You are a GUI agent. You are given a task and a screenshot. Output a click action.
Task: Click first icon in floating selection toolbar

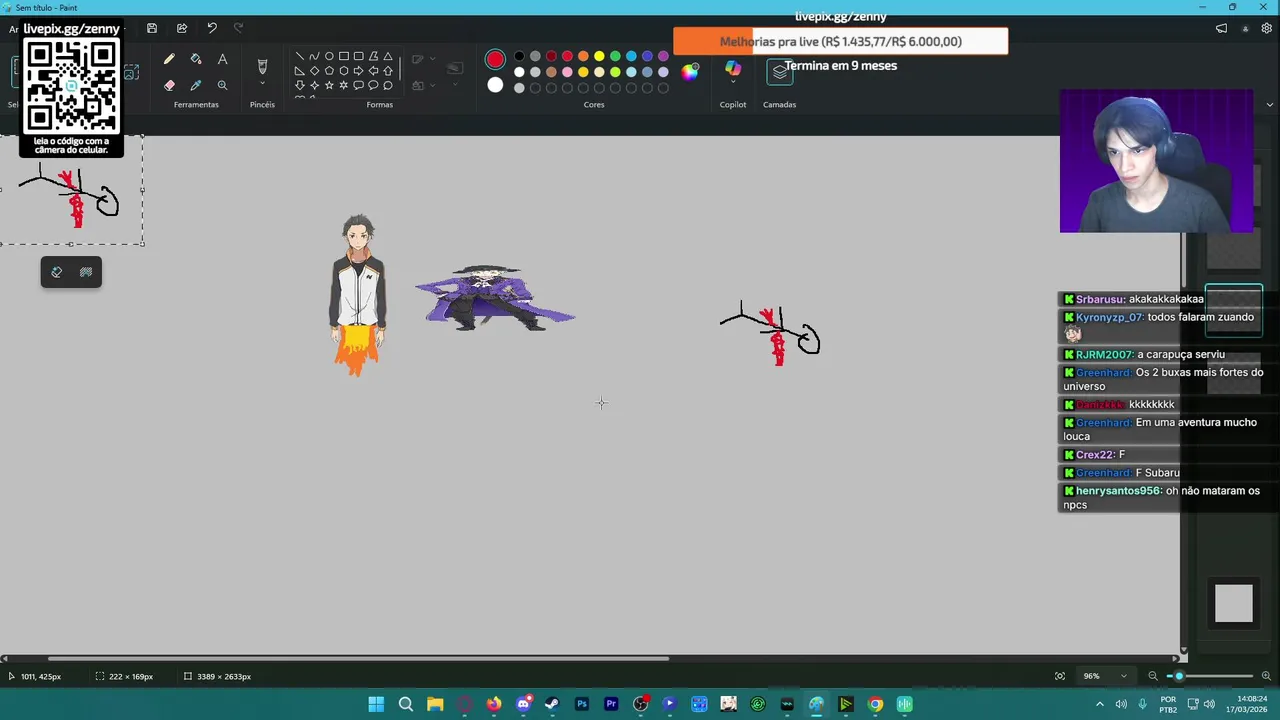tap(57, 272)
